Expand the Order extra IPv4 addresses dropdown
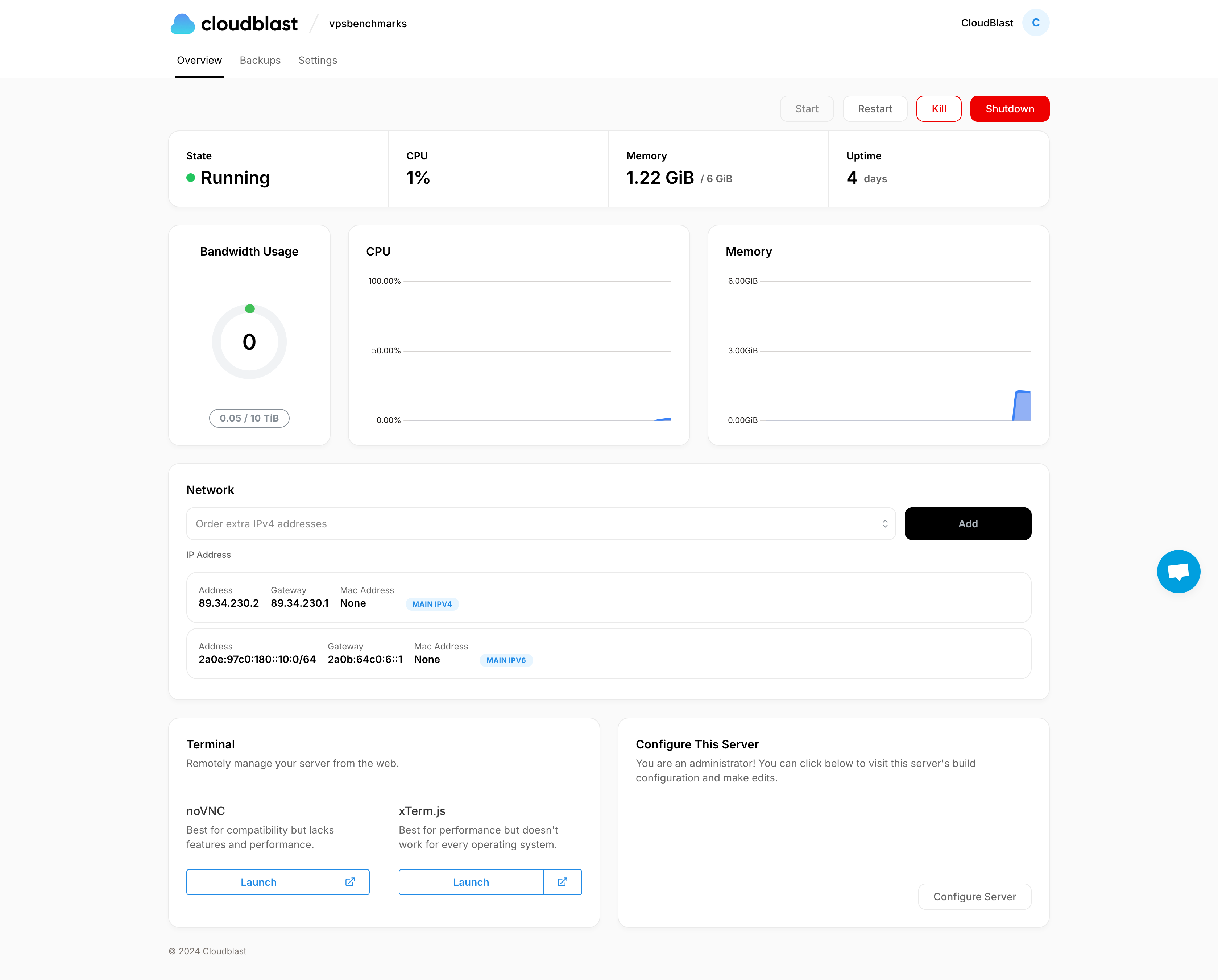Screen dimensions: 1218x980 tap(540, 524)
